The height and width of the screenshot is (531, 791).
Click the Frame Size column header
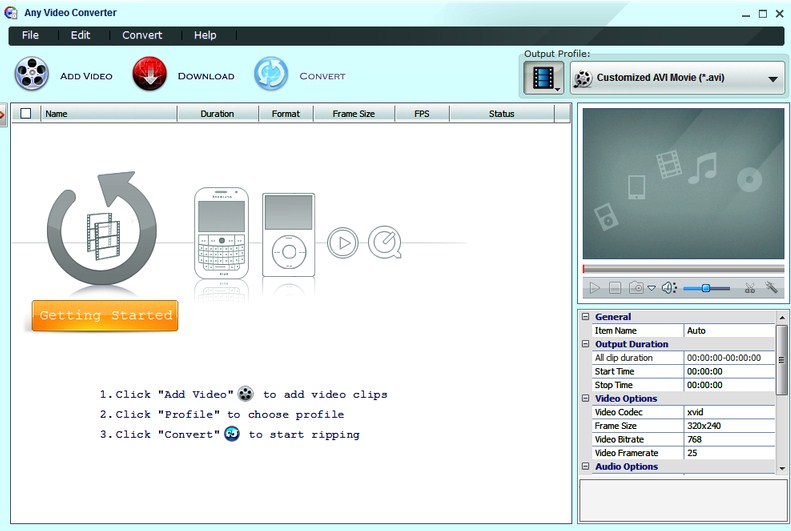pos(354,114)
